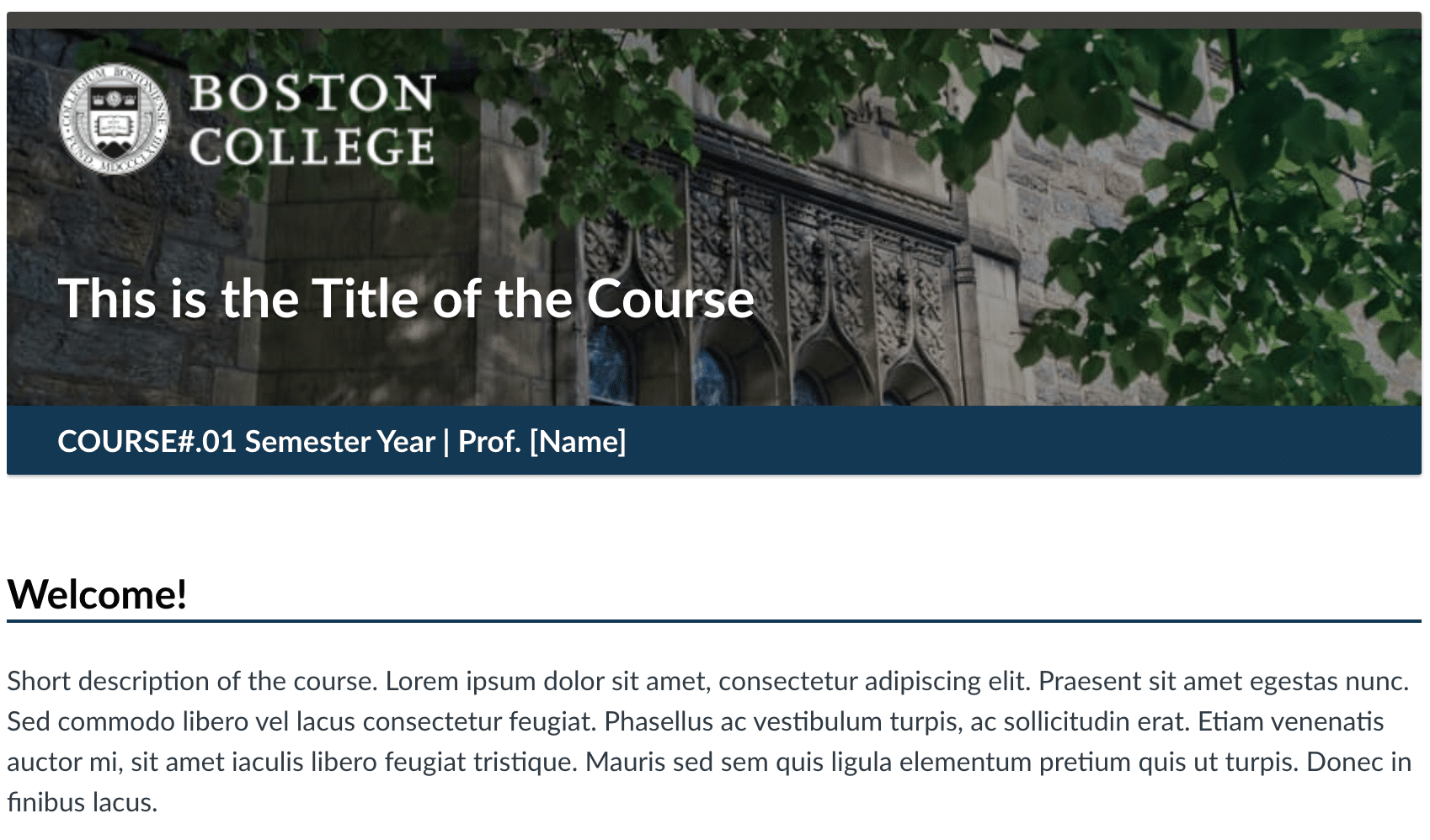Image resolution: width=1430 pixels, height=840 pixels.
Task: Click the BOSTON wordmark text
Action: 312,93
